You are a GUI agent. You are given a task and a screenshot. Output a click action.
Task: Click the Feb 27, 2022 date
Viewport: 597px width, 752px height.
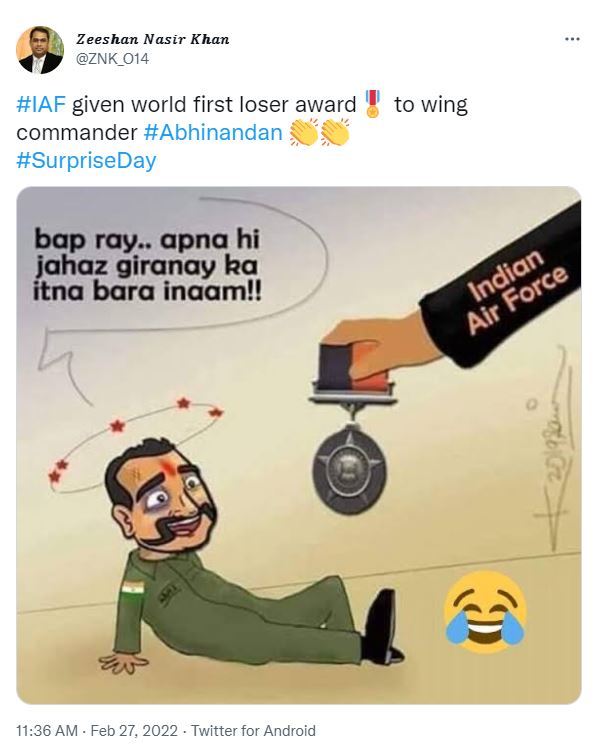pyautogui.click(x=134, y=730)
